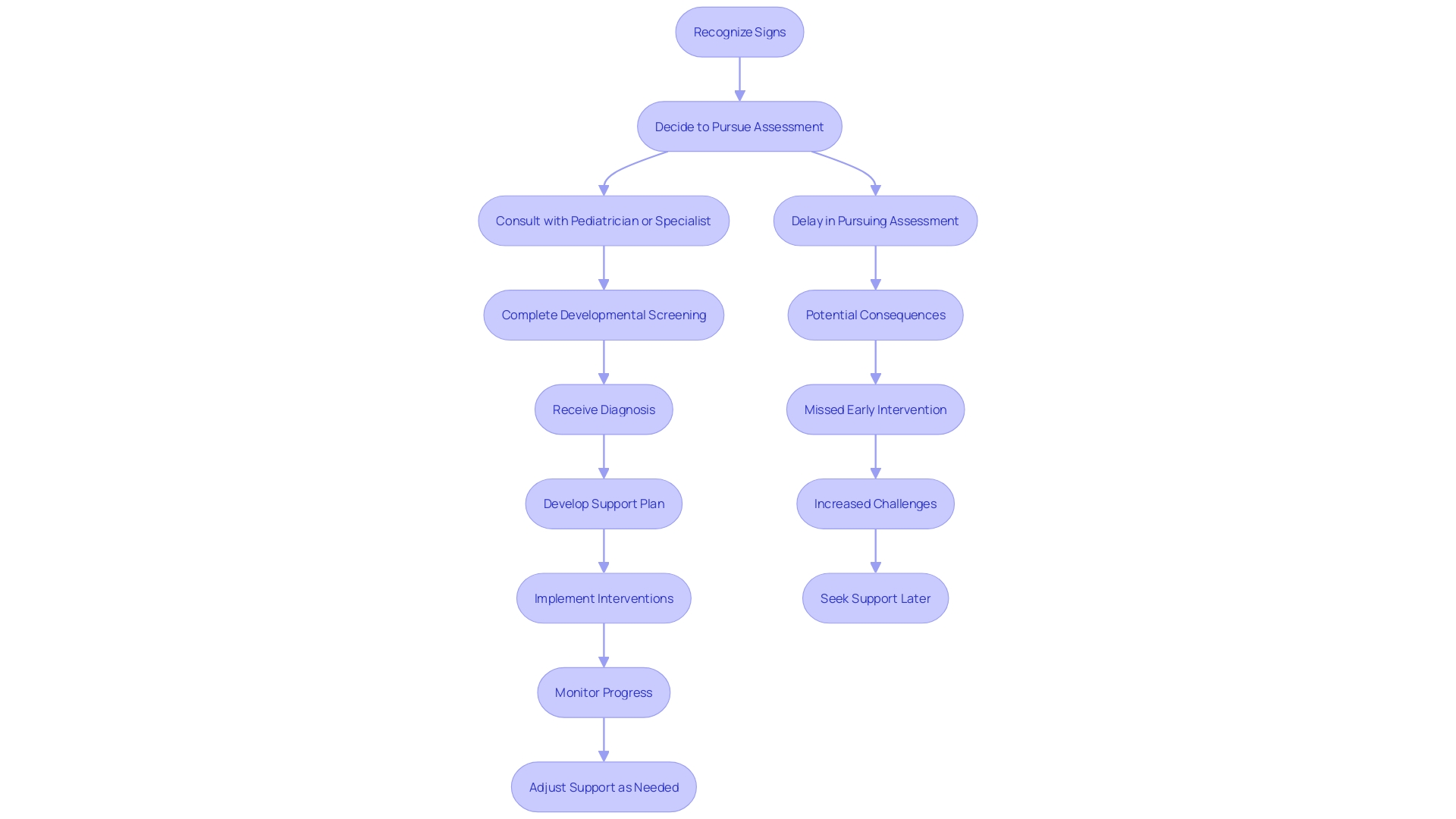Image resolution: width=1456 pixels, height=819 pixels.
Task: Click the Monitor Progress button
Action: click(x=603, y=692)
